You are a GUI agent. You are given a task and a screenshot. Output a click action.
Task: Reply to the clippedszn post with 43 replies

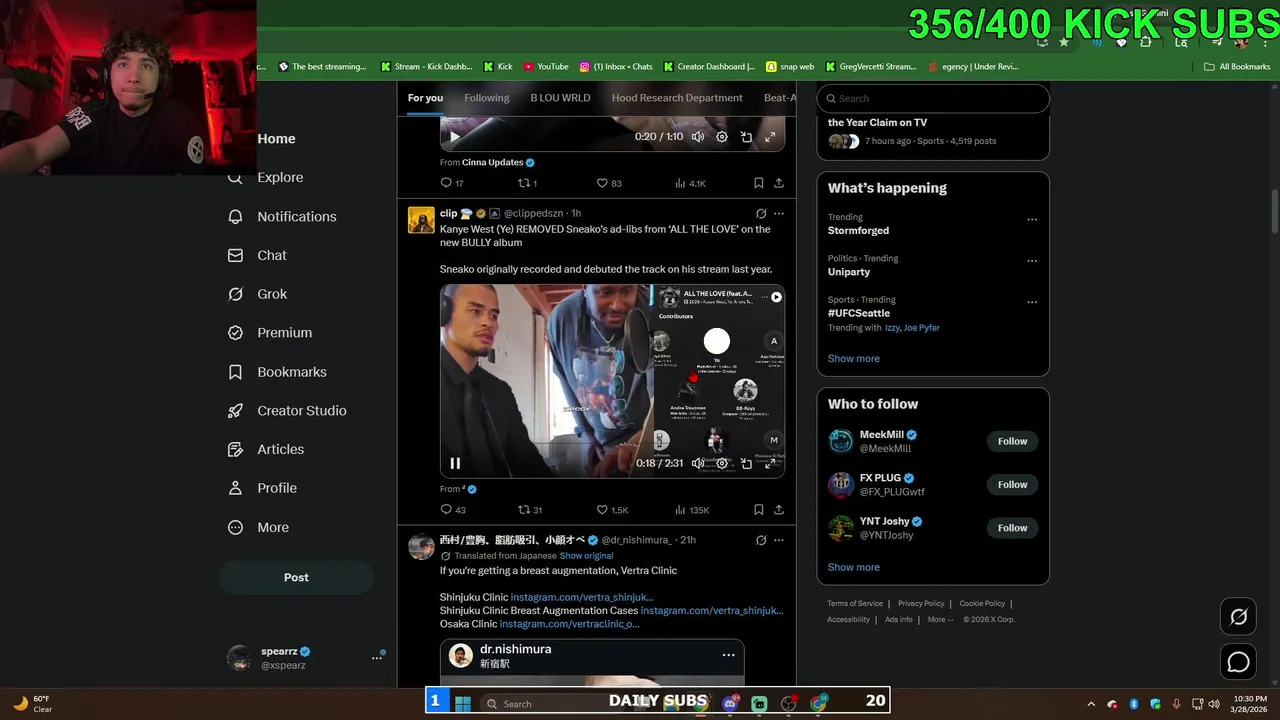point(452,510)
